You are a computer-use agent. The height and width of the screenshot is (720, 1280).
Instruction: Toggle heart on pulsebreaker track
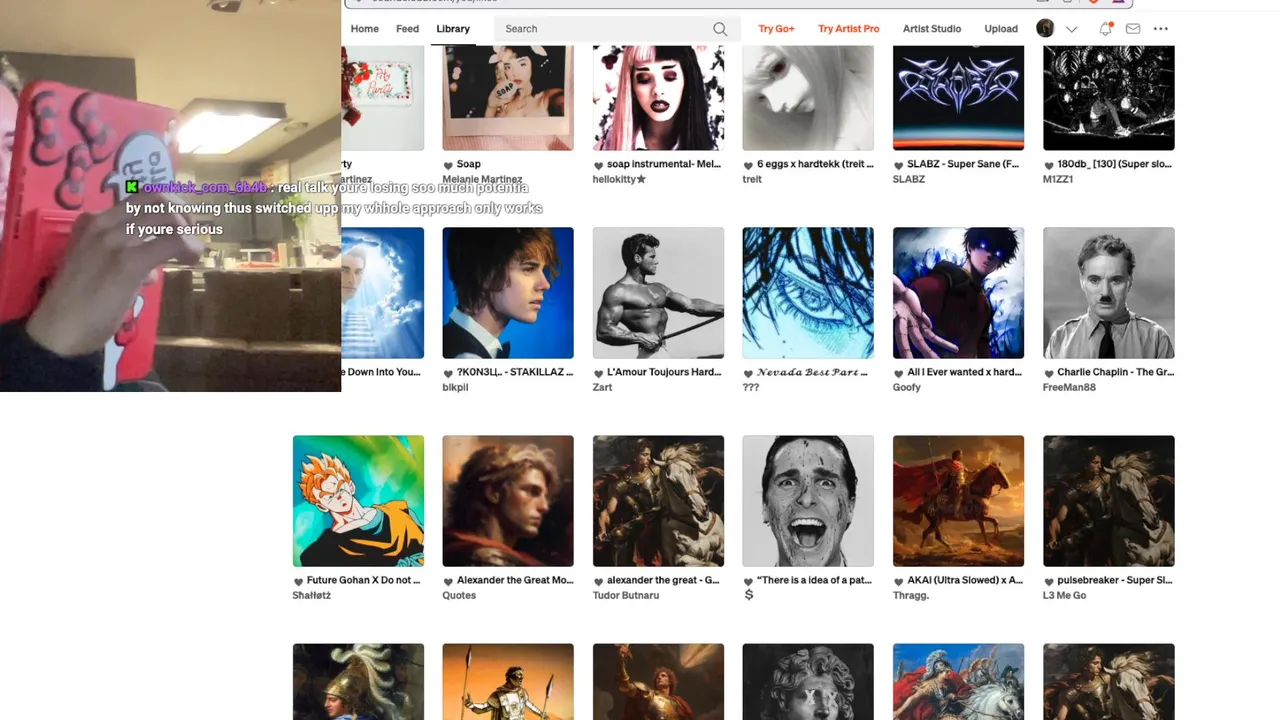click(1048, 581)
